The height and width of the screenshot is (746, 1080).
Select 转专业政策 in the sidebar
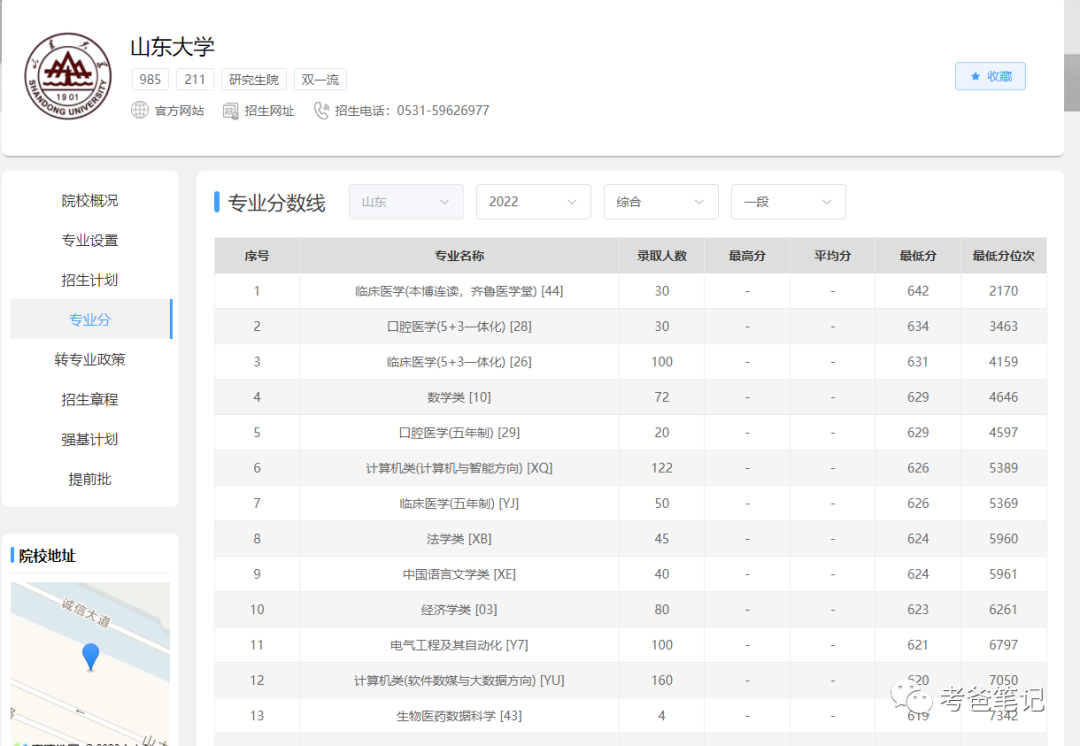90,360
